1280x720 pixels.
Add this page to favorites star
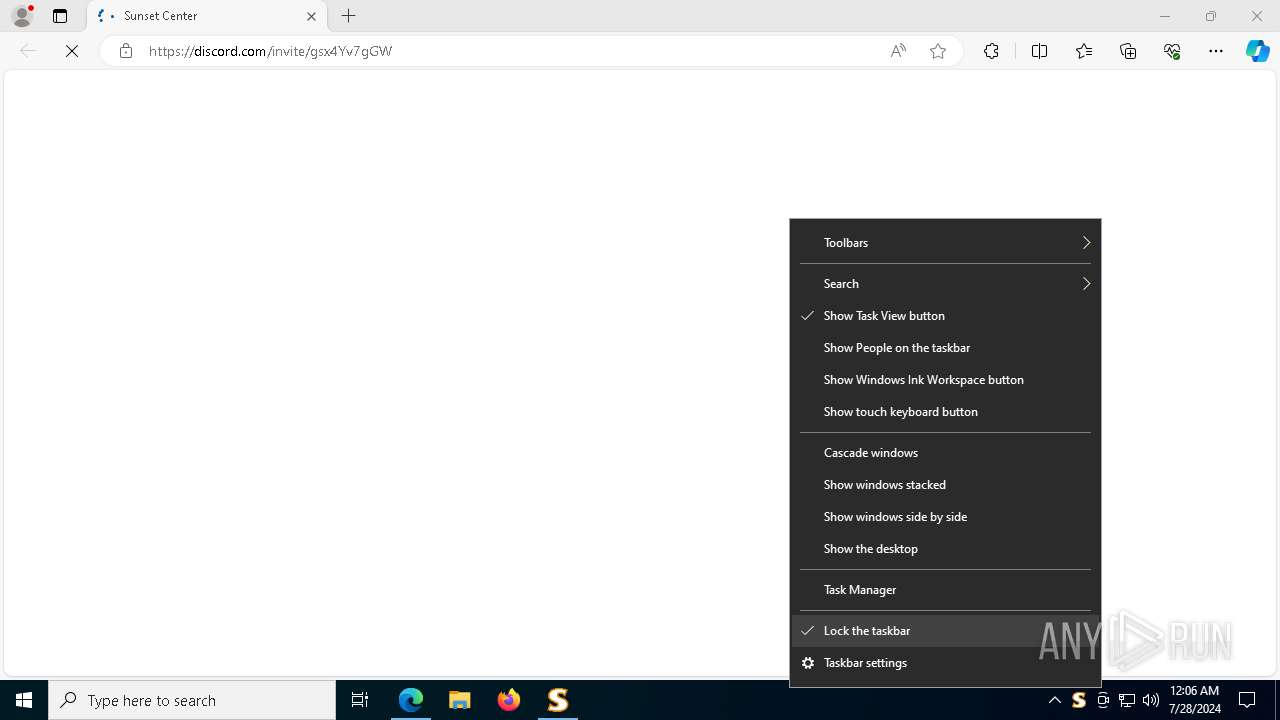click(x=938, y=51)
